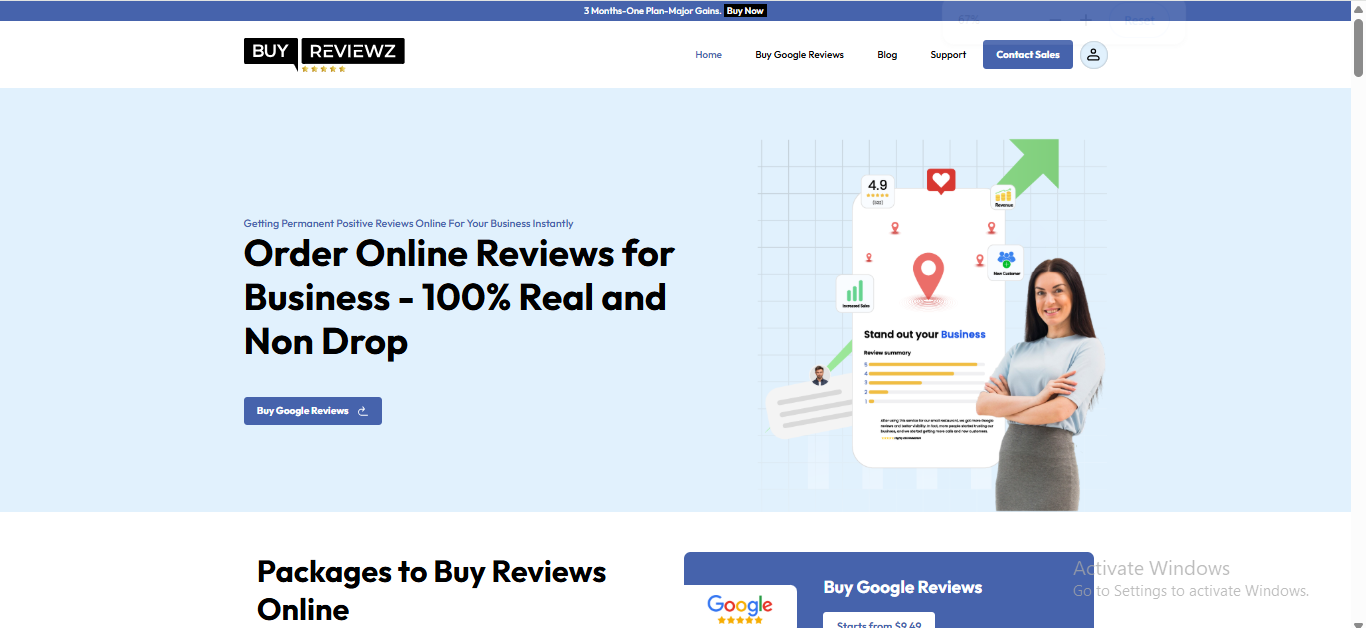Click the "Getting Permanent Positive Reviews Online" tagline
The height and width of the screenshot is (628, 1366).
coord(409,224)
